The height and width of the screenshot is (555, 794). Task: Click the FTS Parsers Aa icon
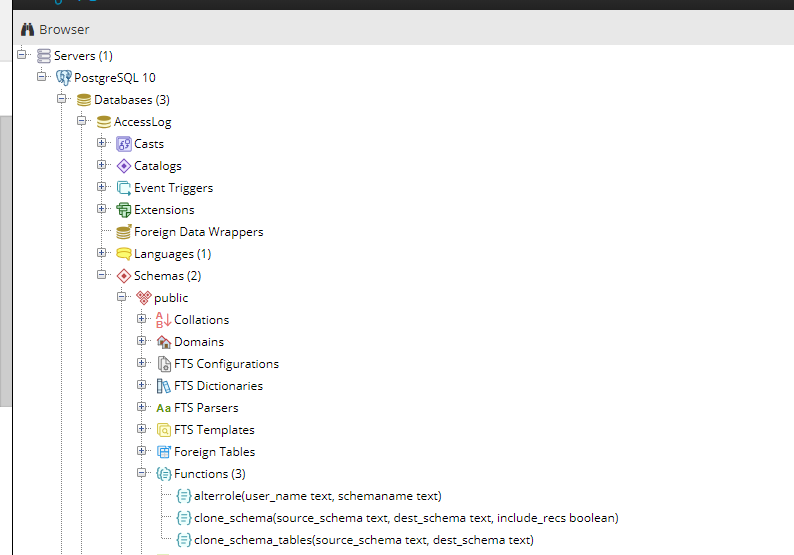pyautogui.click(x=164, y=408)
